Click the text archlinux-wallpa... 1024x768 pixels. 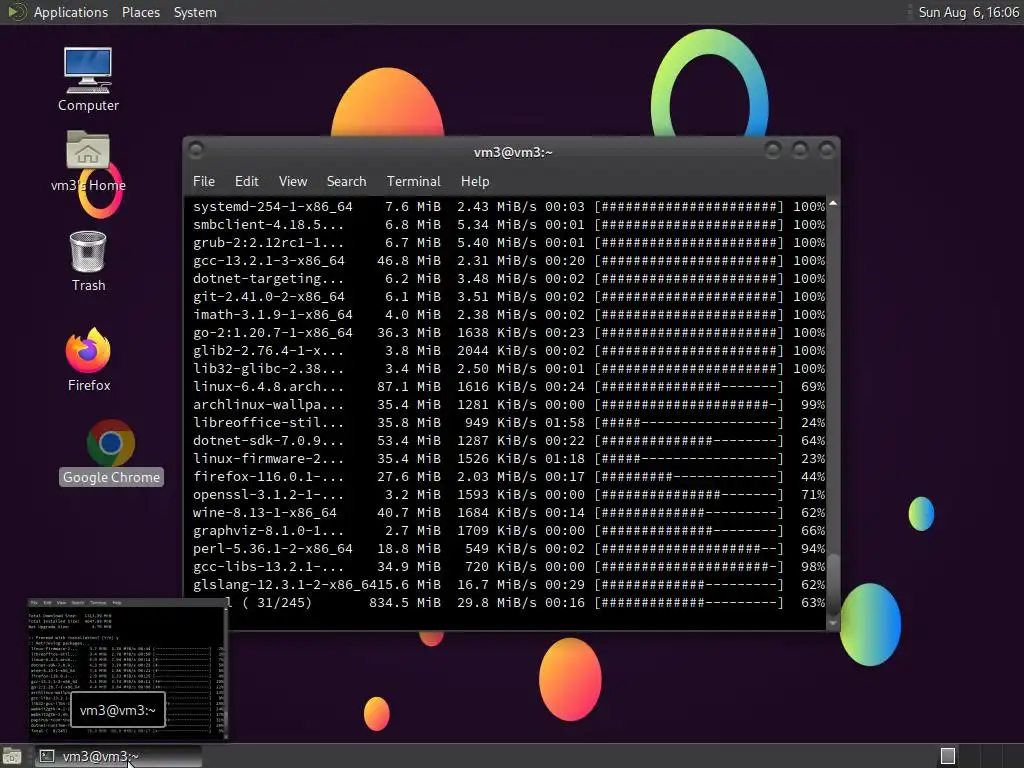268,405
